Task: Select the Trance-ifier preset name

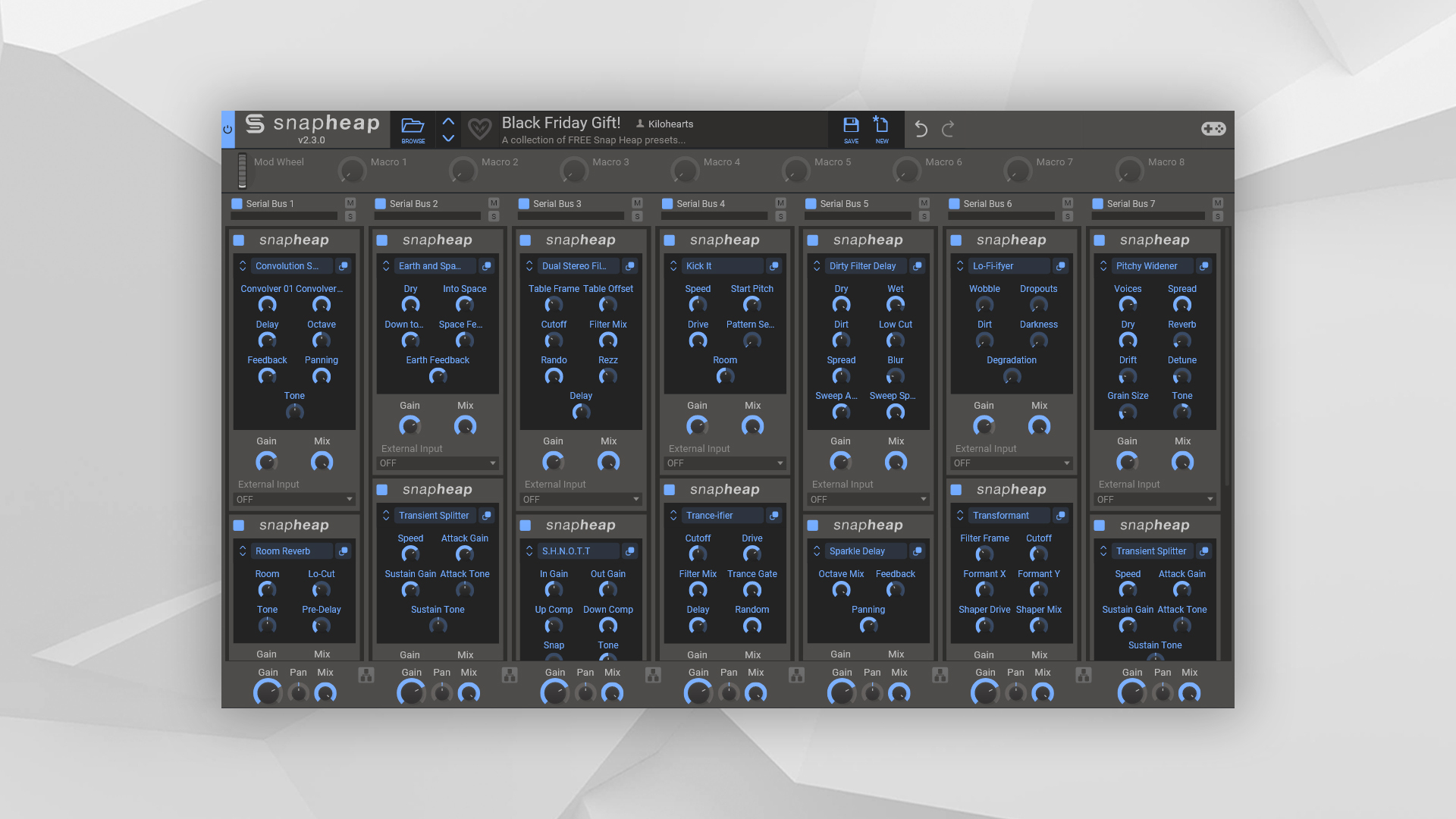Action: [723, 516]
